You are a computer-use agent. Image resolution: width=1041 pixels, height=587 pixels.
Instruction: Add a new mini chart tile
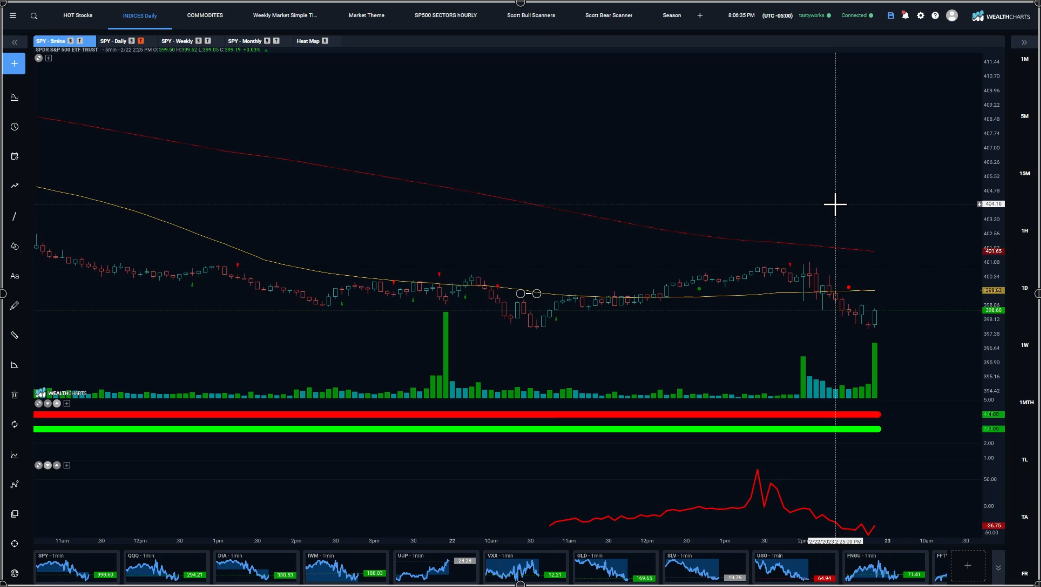click(x=967, y=566)
